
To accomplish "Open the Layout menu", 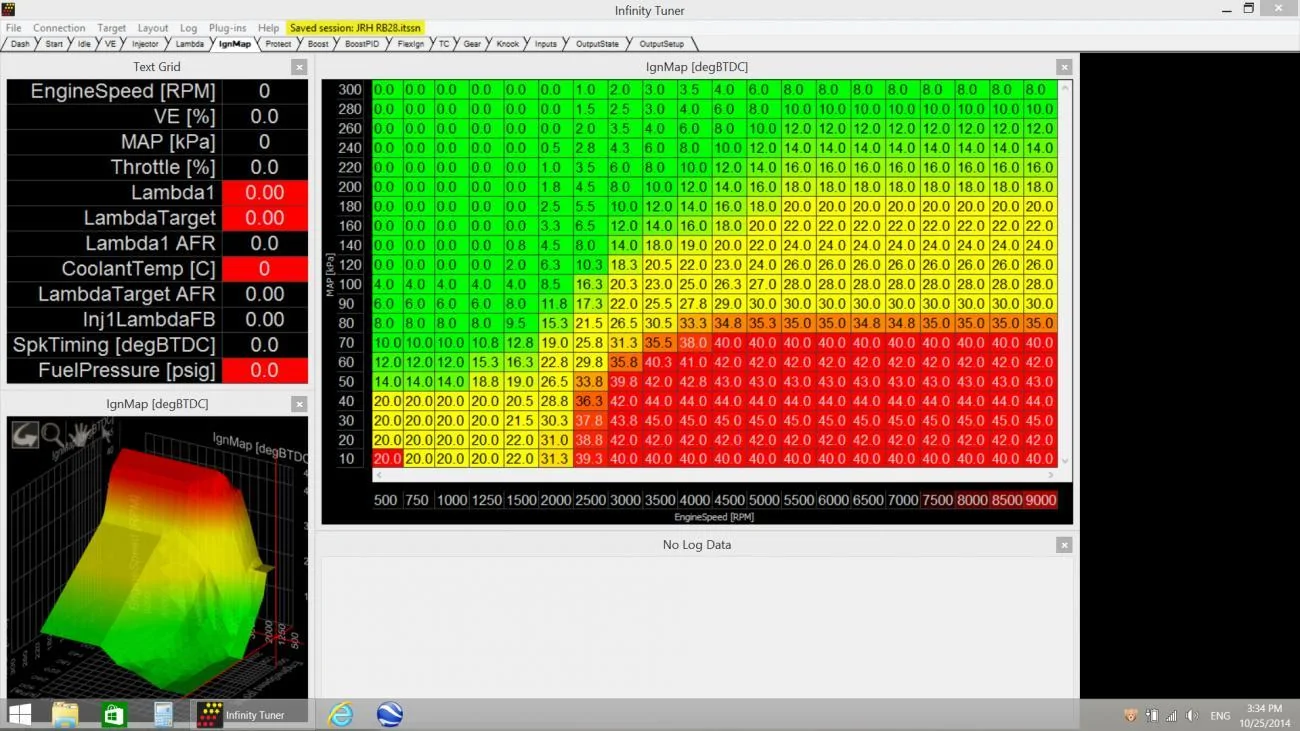I will tap(153, 28).
